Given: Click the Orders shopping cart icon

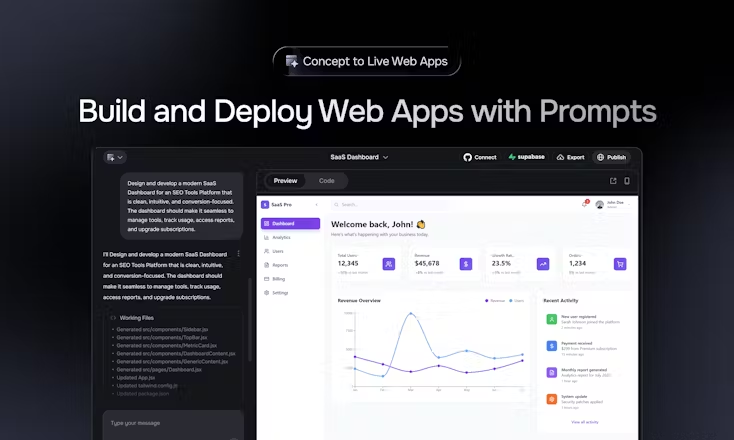Looking at the screenshot, I should click(x=620, y=264).
